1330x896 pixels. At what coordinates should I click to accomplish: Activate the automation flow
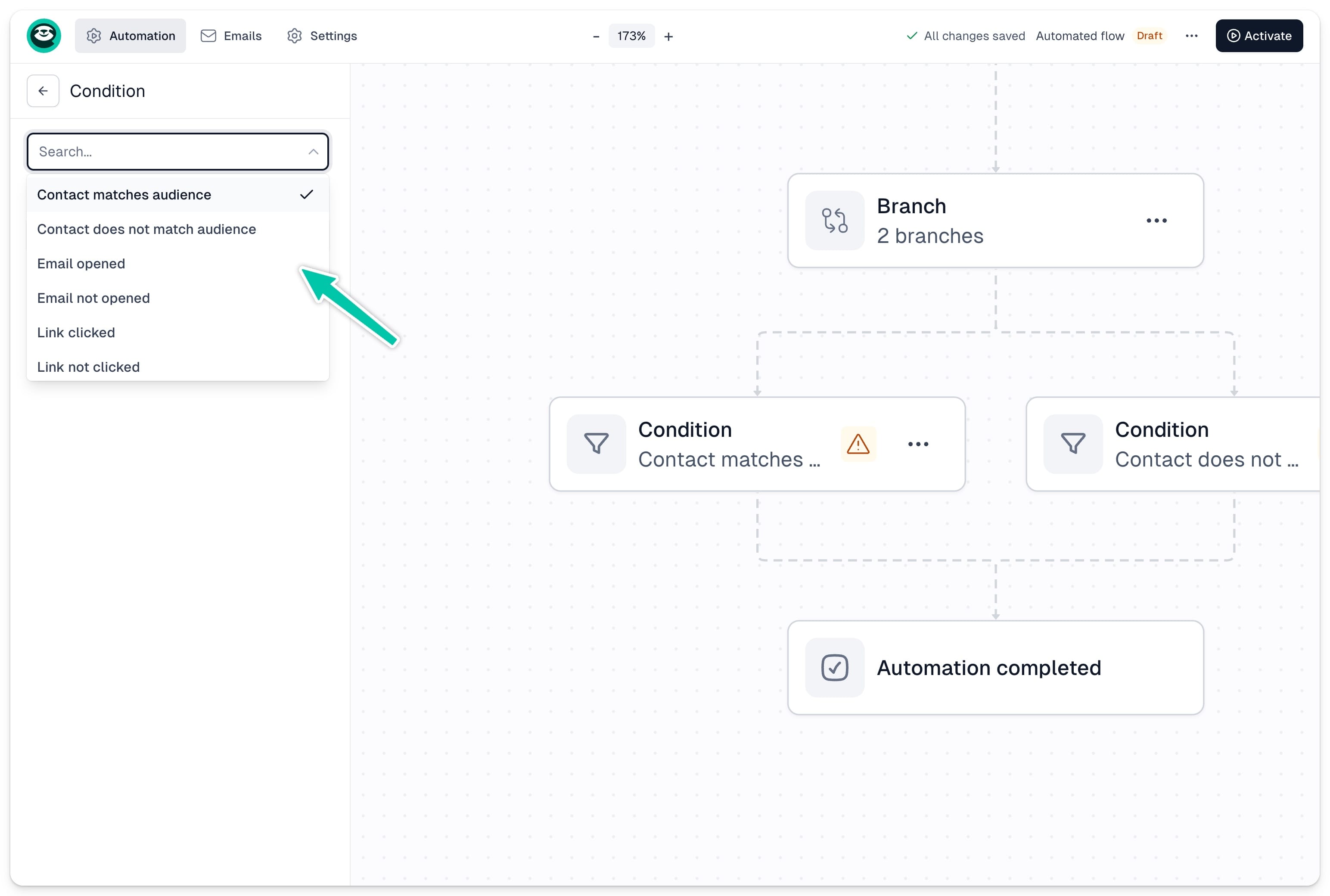pyautogui.click(x=1259, y=36)
